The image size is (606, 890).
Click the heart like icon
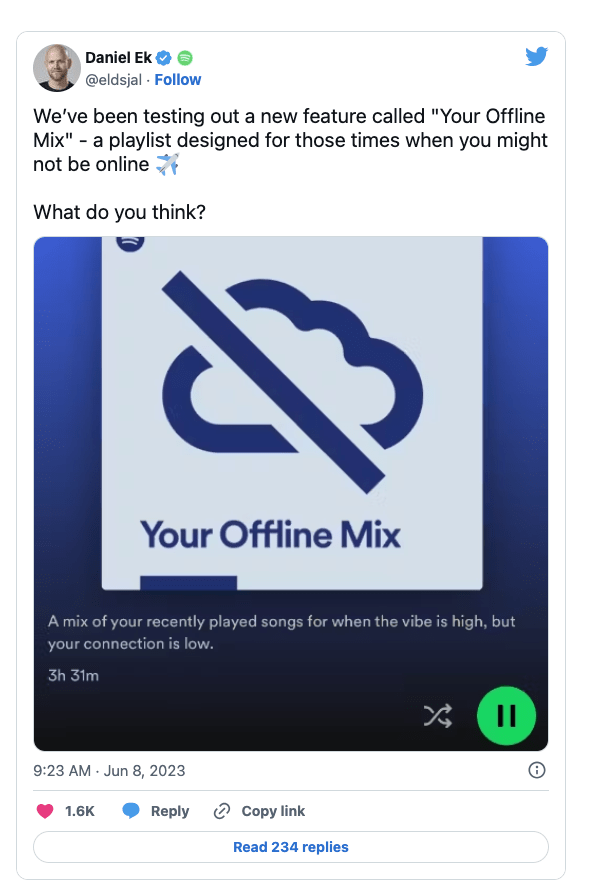(45, 811)
